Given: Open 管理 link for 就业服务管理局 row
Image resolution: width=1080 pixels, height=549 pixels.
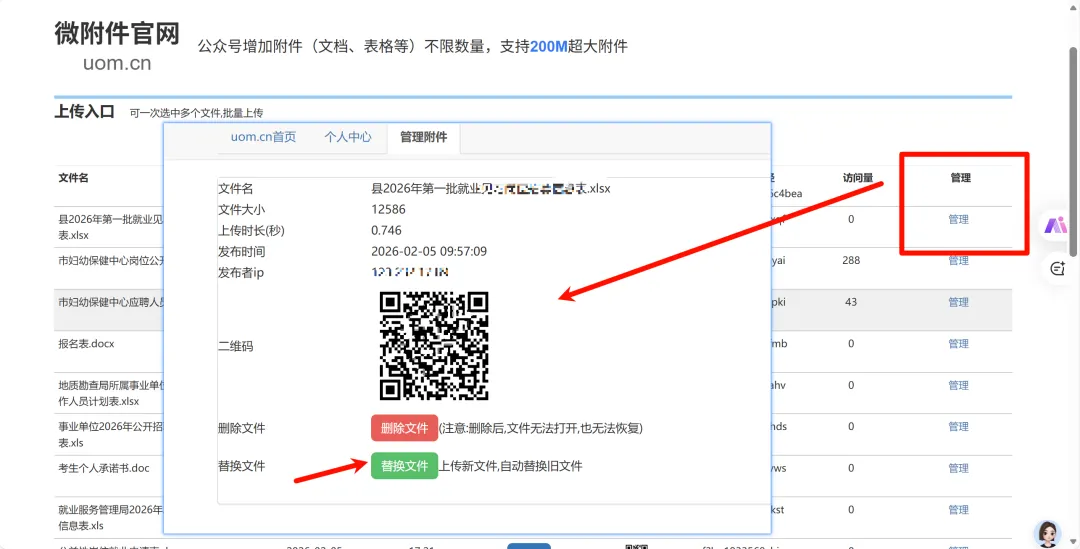Looking at the screenshot, I should coord(958,510).
